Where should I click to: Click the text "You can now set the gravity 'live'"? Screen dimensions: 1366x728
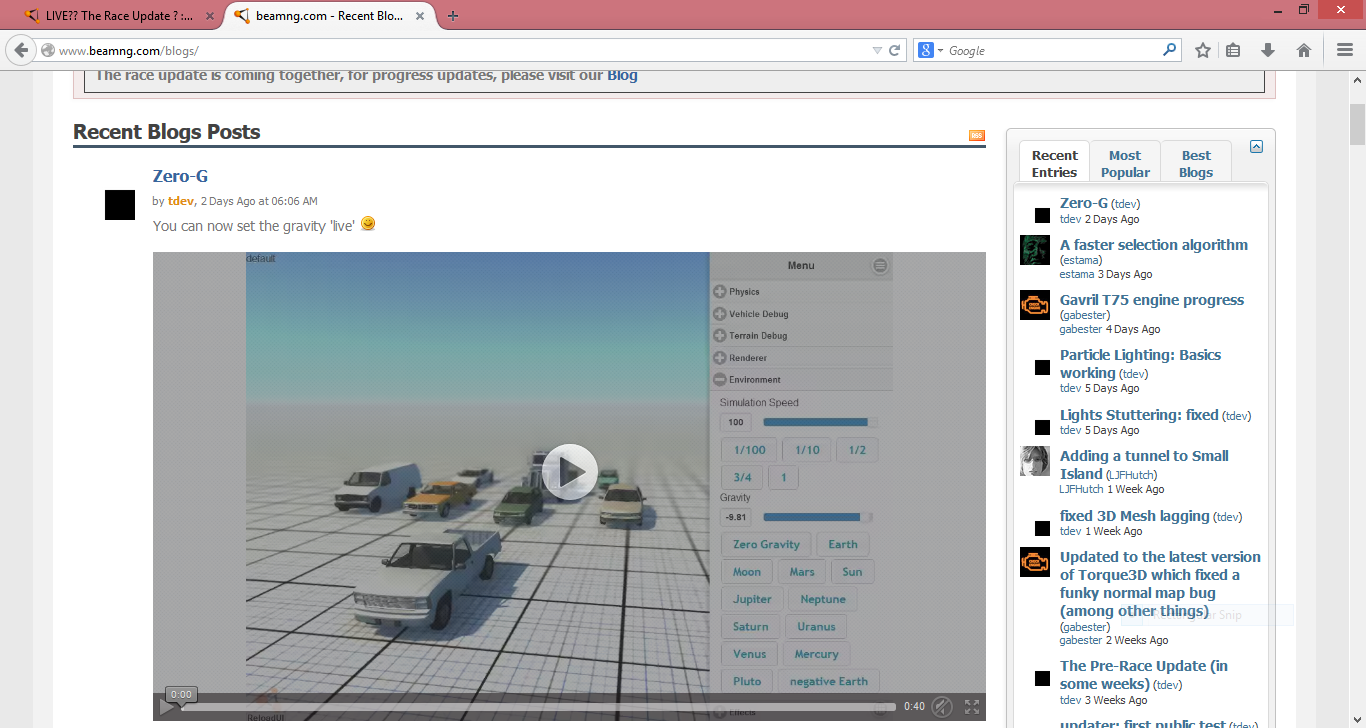[x=254, y=226]
